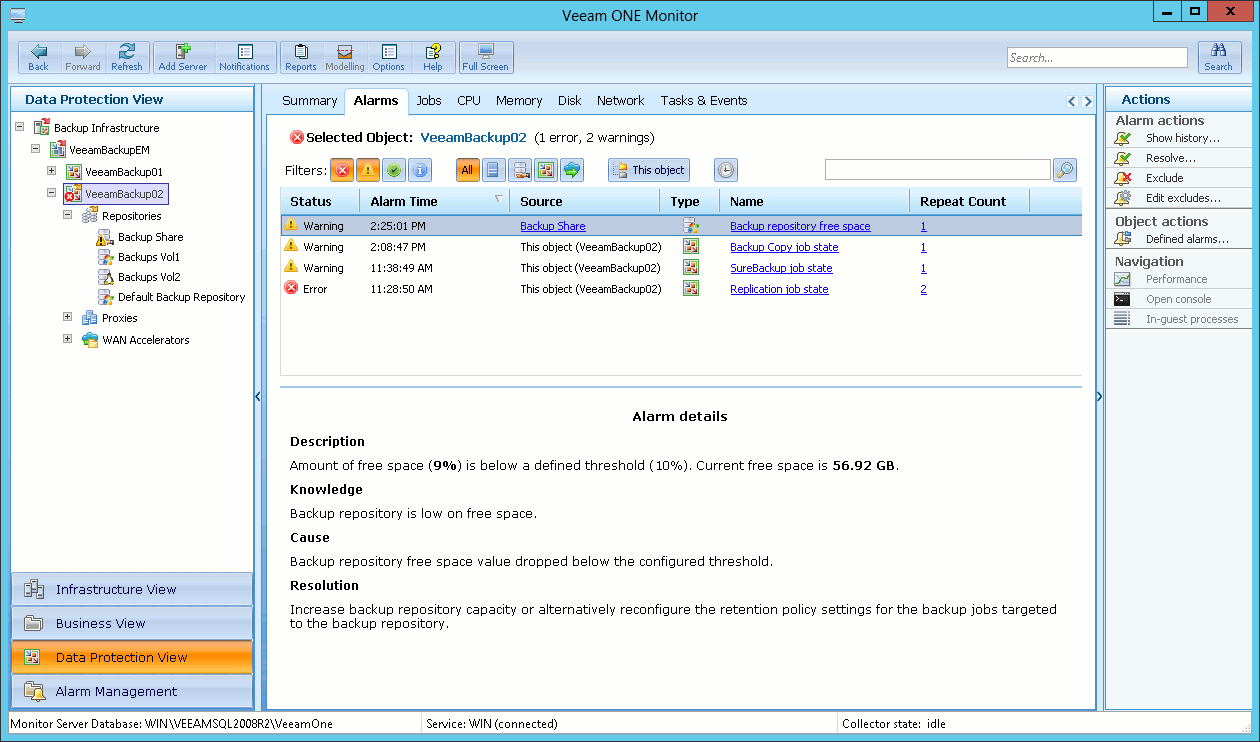
Task: Click the time period clock filter icon
Action: 725,170
